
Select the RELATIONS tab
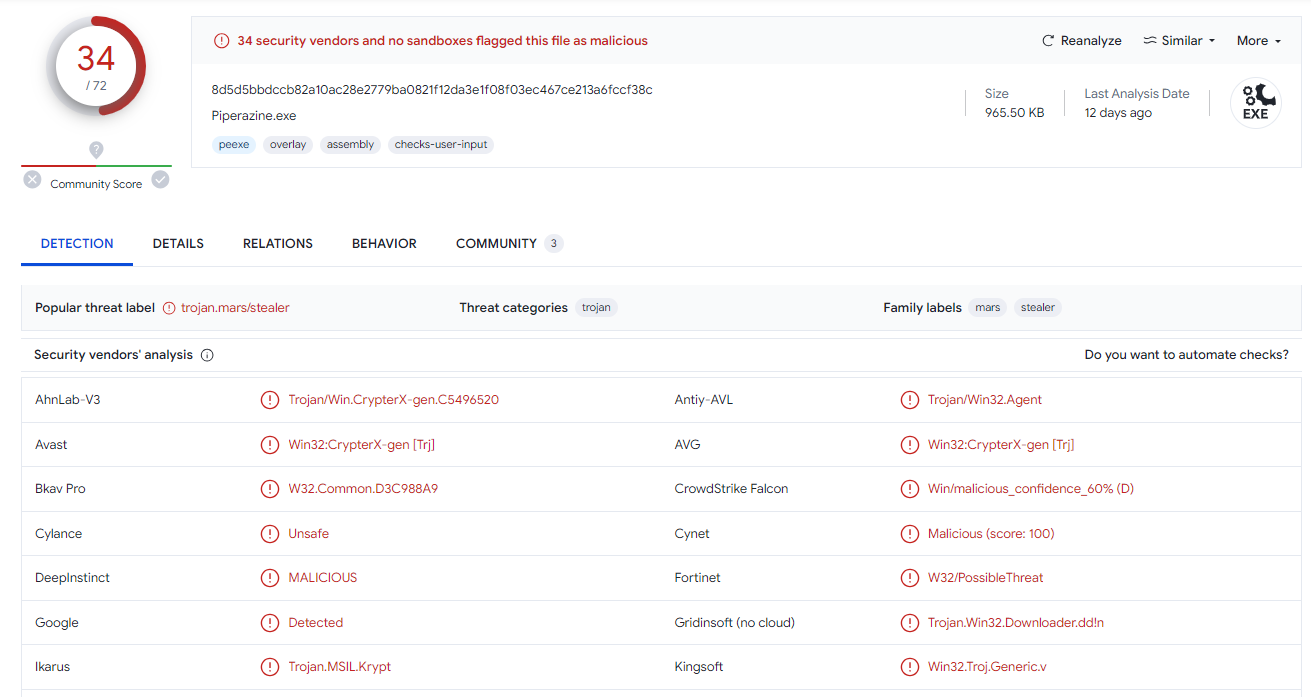278,243
